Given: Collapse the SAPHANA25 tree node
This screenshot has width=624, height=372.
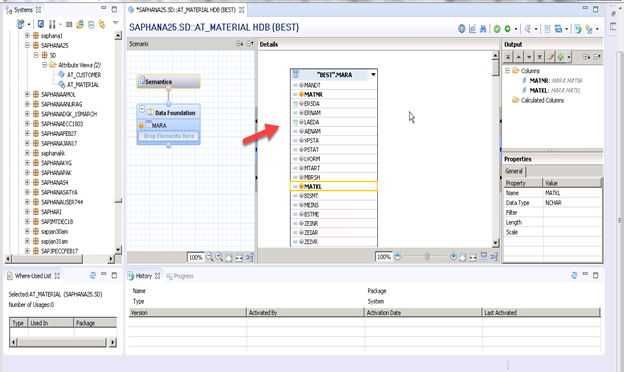Looking at the screenshot, I should point(27,45).
